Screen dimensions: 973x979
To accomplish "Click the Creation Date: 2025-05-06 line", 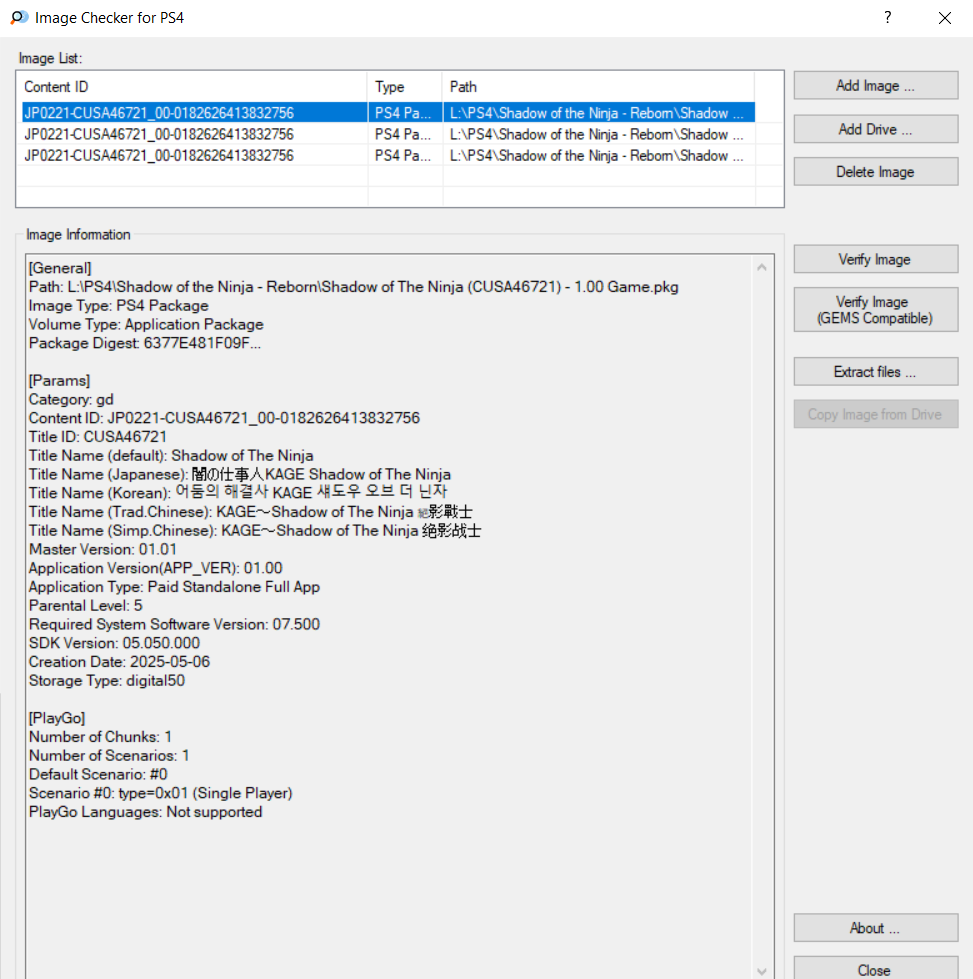I will click(119, 662).
